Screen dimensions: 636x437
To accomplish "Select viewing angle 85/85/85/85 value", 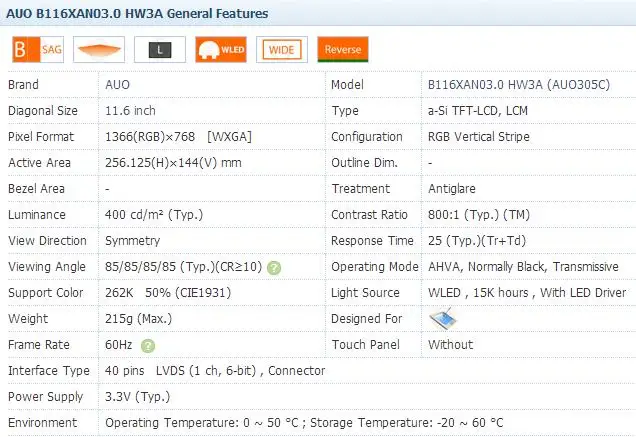I will [x=184, y=267].
